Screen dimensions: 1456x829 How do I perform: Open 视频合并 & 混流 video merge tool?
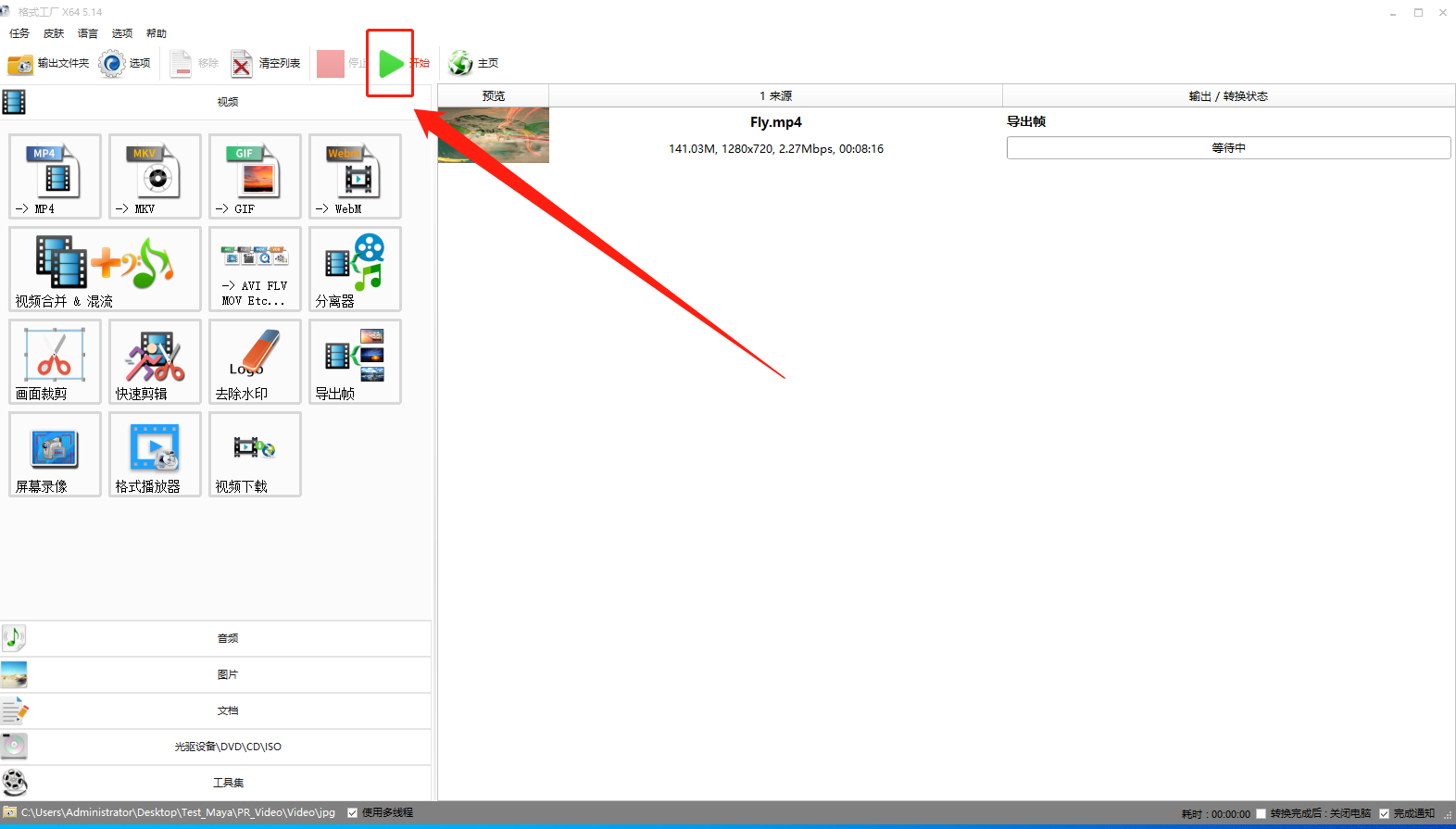point(105,269)
